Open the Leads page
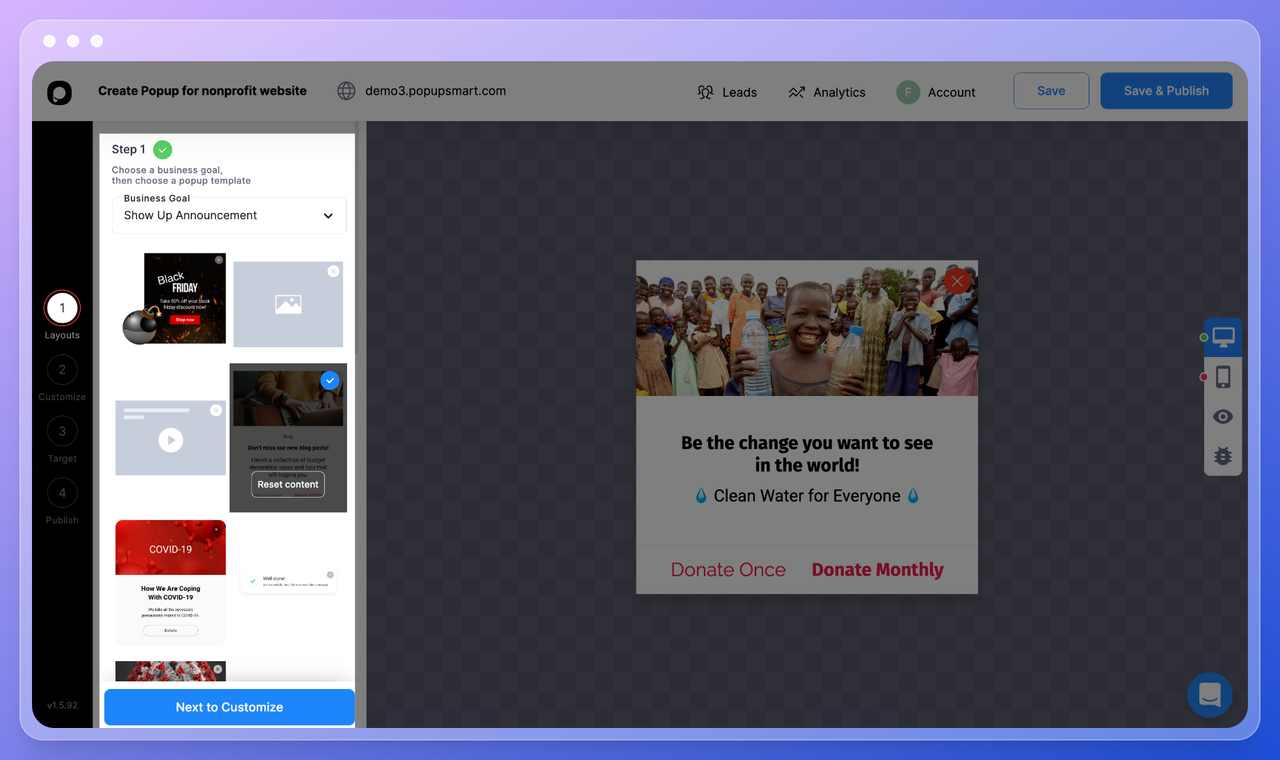Image resolution: width=1280 pixels, height=760 pixels. 727,92
